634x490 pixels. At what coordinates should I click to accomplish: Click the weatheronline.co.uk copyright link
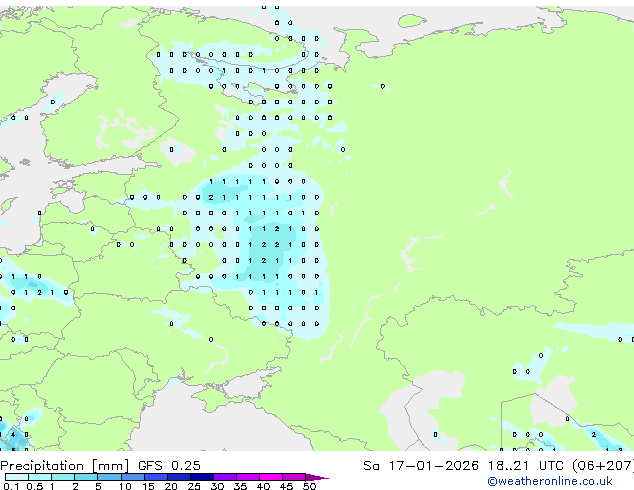pyautogui.click(x=550, y=481)
